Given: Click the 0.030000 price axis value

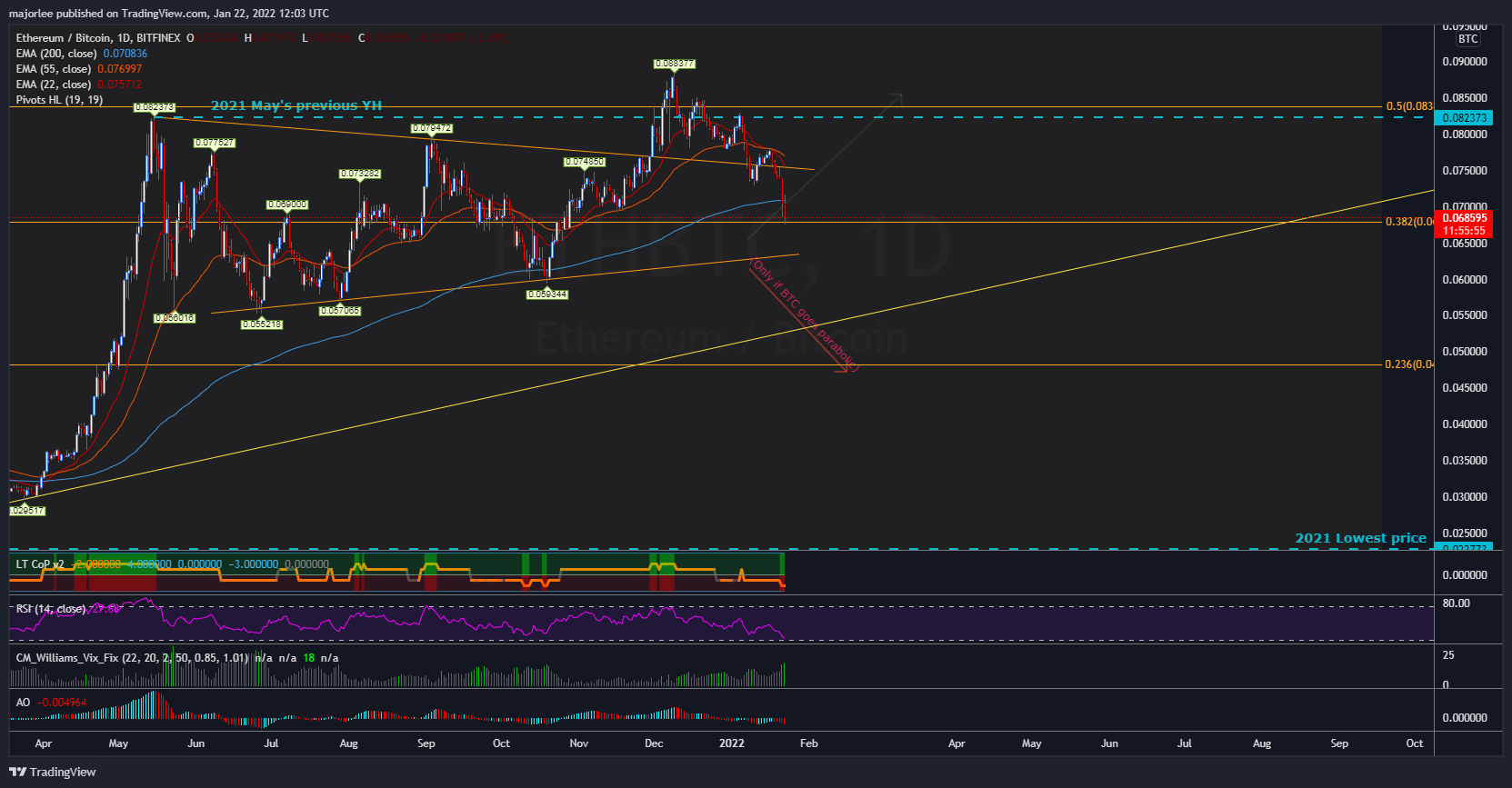Looking at the screenshot, I should (x=1465, y=497).
